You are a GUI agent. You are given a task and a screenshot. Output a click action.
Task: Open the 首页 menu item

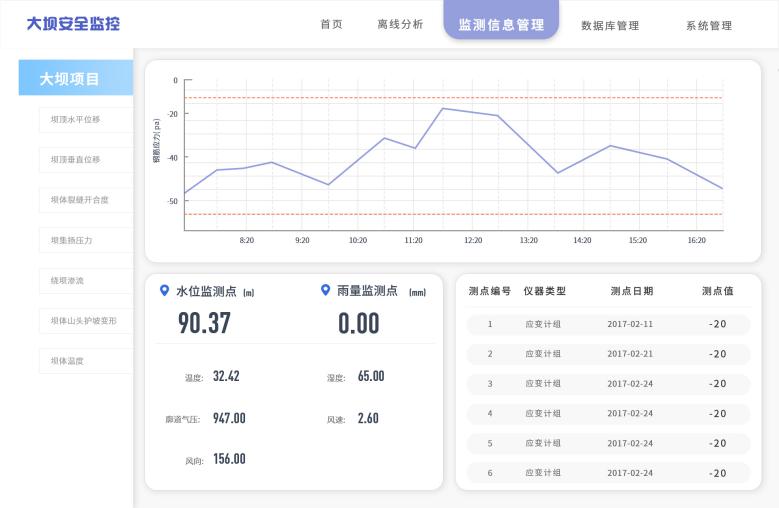[x=331, y=25]
